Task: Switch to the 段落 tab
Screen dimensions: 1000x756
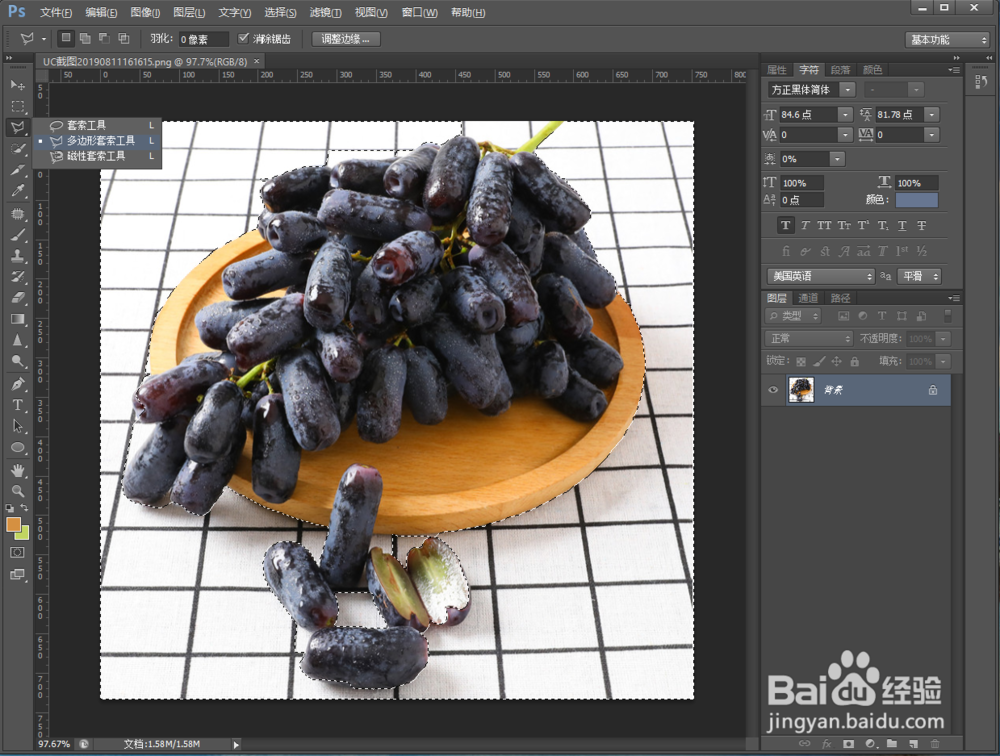Action: [x=840, y=70]
